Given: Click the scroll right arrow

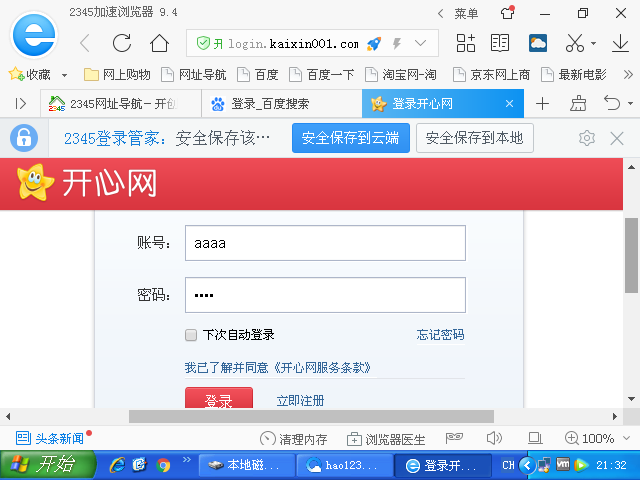Looking at the screenshot, I should coord(615,417).
